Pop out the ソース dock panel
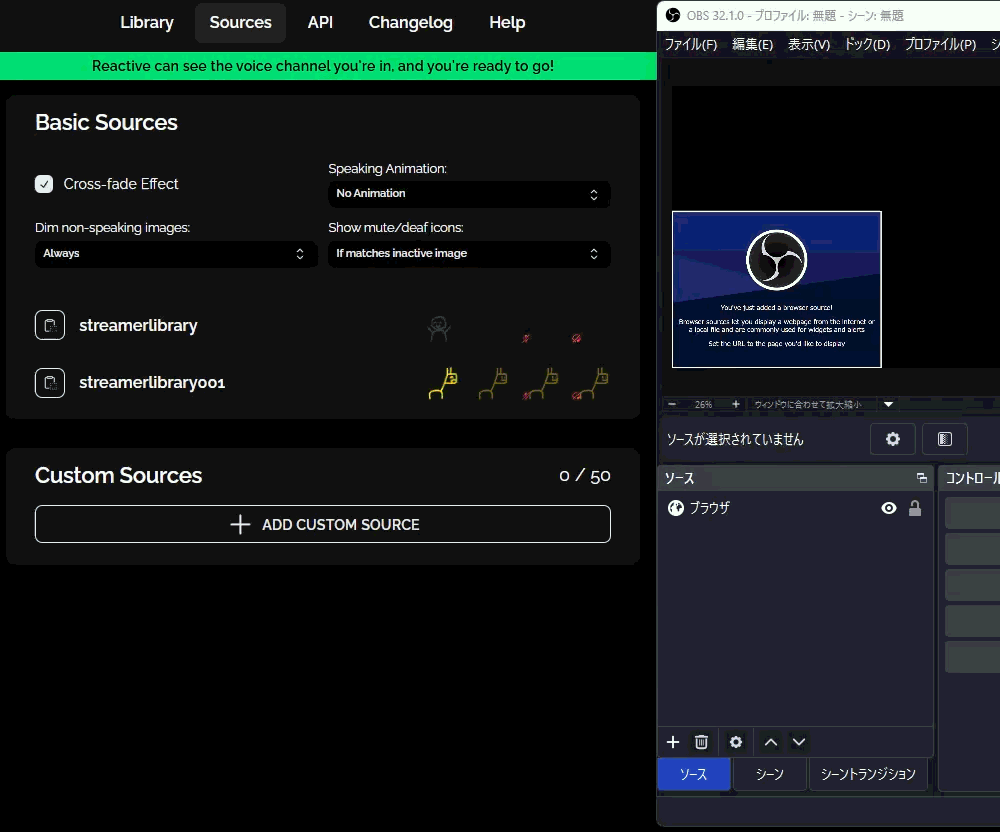The height and width of the screenshot is (832, 1000). click(x=921, y=478)
